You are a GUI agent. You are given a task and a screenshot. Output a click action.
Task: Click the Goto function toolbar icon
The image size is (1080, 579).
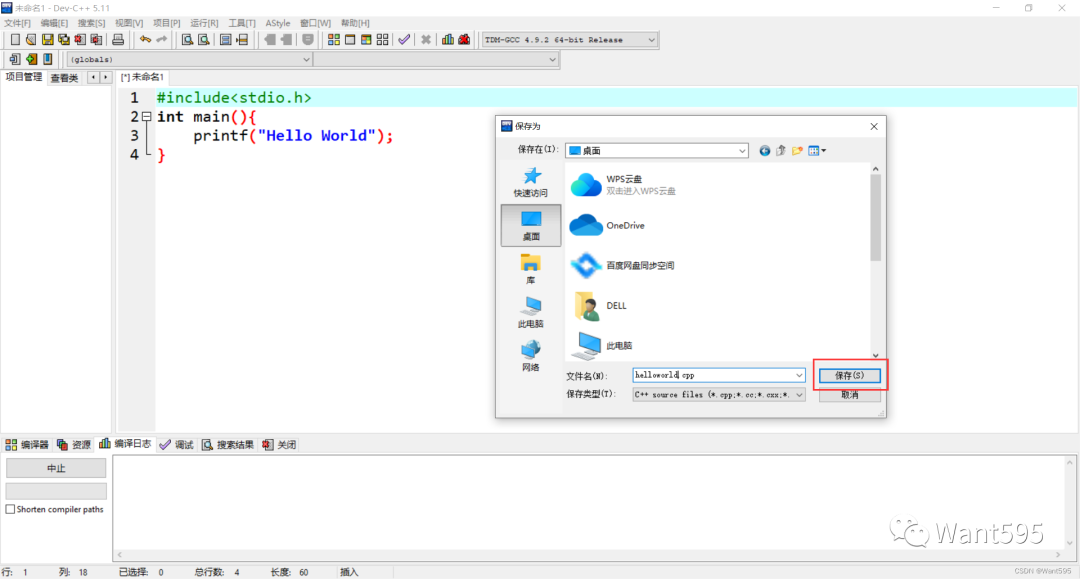225,40
